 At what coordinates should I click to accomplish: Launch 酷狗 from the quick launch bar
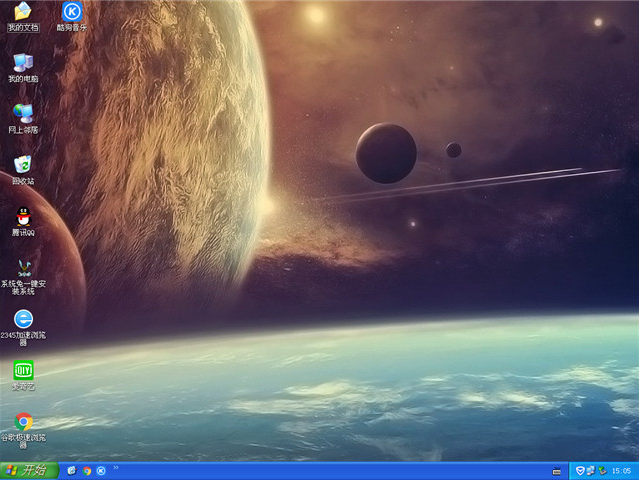(101, 471)
